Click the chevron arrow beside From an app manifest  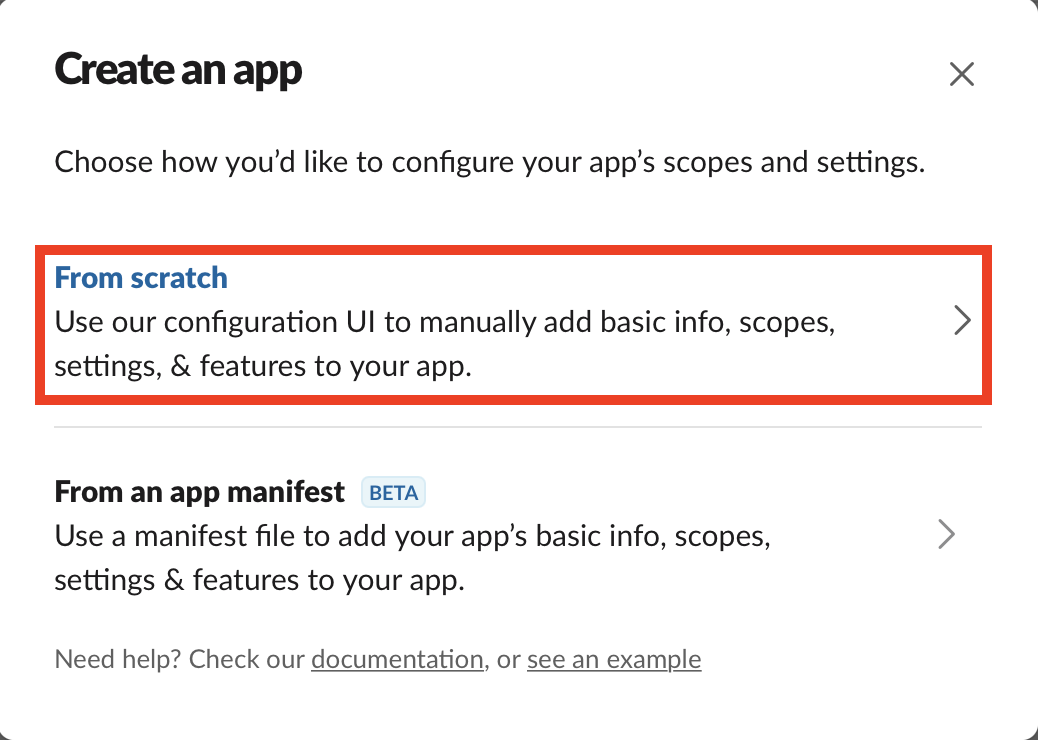click(x=947, y=534)
